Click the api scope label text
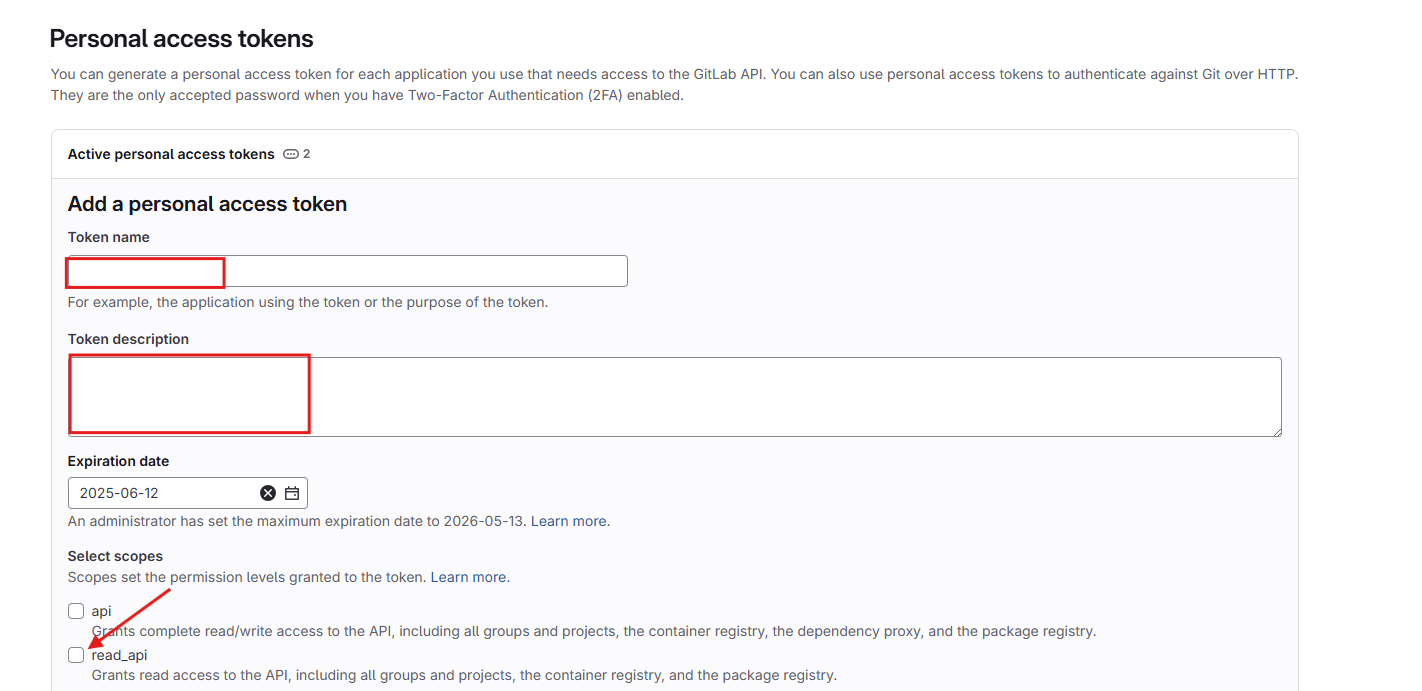This screenshot has width=1422, height=691. click(101, 611)
